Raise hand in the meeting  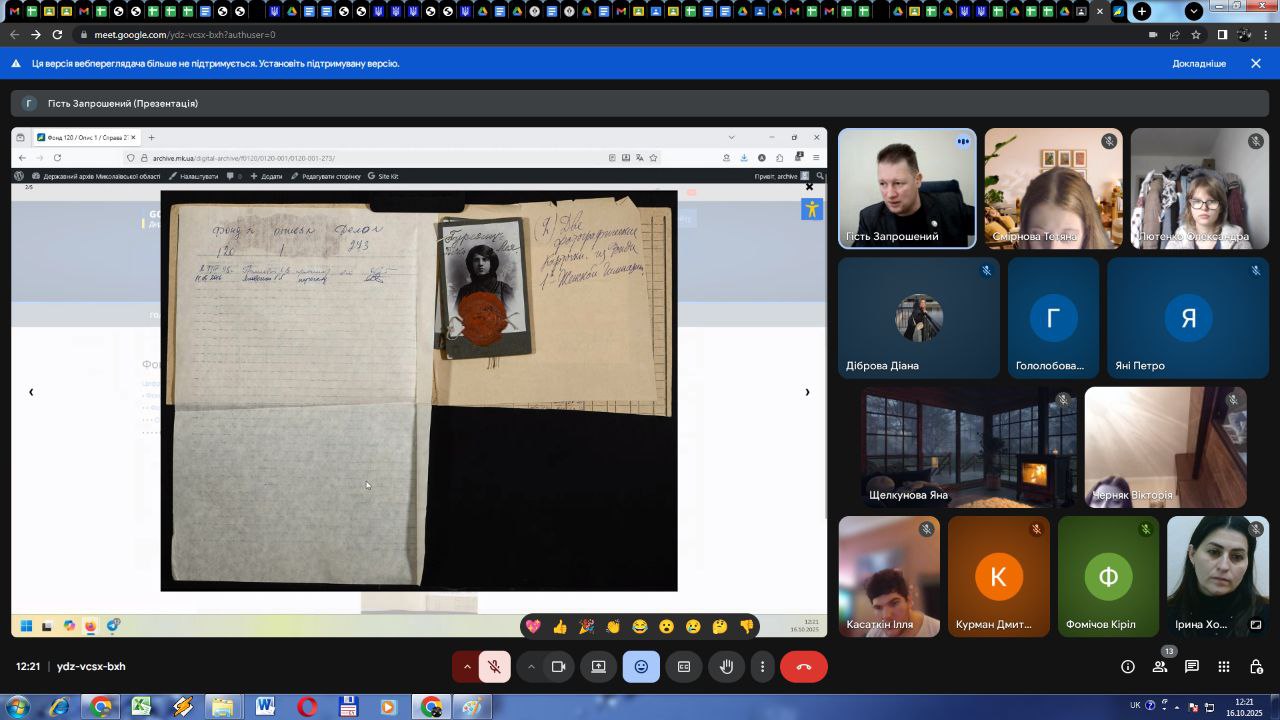(x=727, y=667)
